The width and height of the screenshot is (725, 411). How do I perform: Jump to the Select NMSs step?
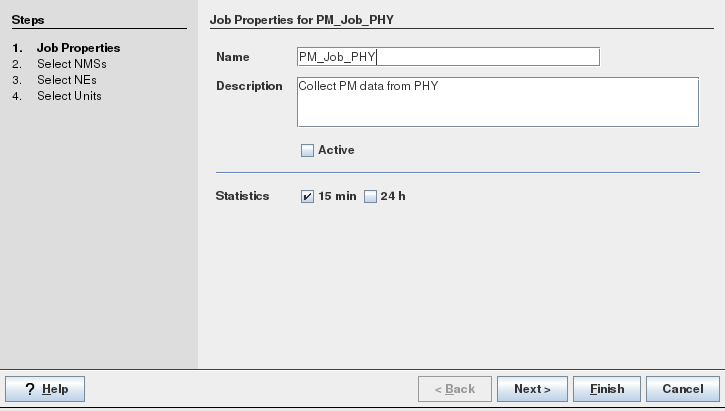pos(71,64)
